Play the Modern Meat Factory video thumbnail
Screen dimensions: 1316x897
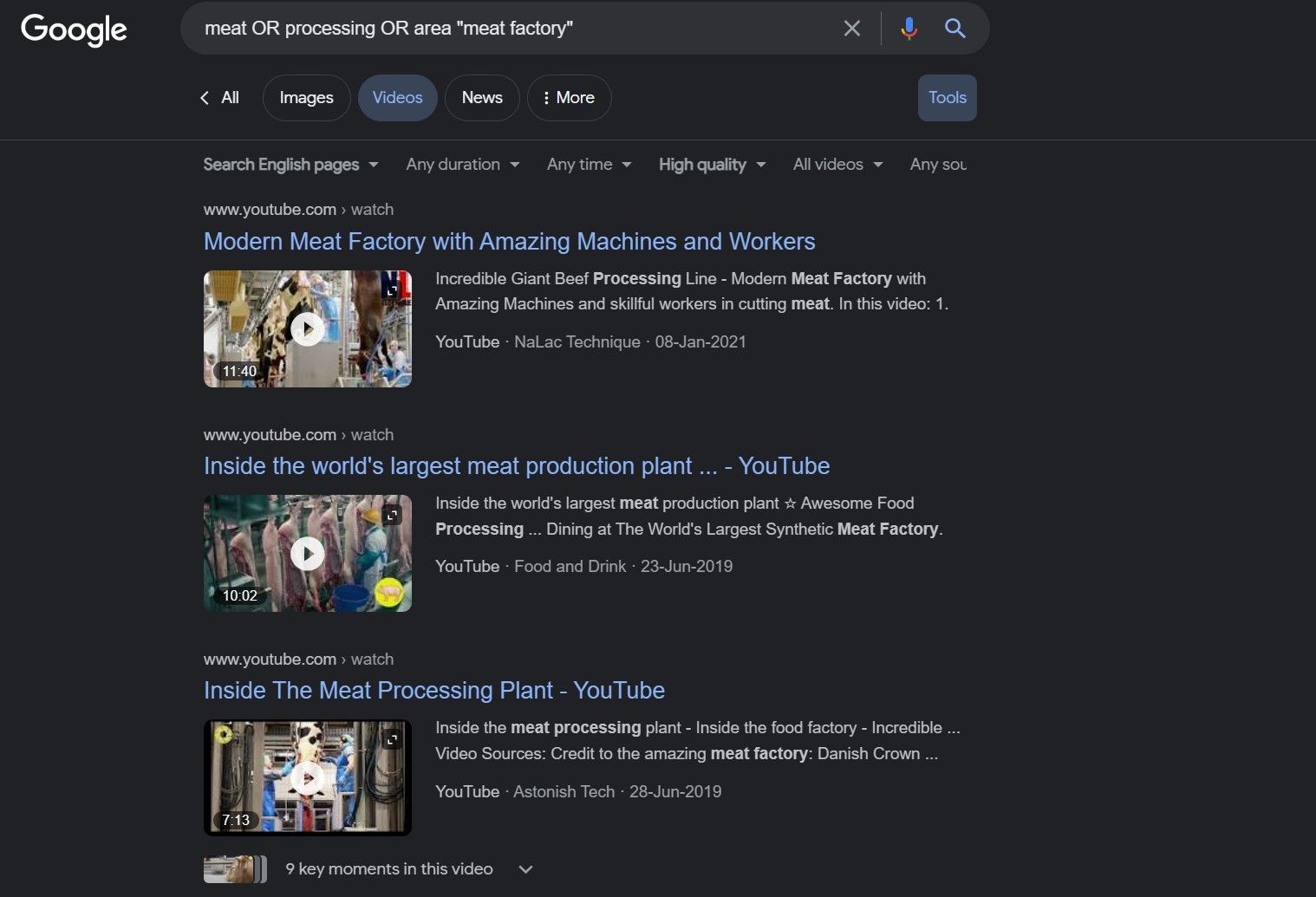pos(308,328)
